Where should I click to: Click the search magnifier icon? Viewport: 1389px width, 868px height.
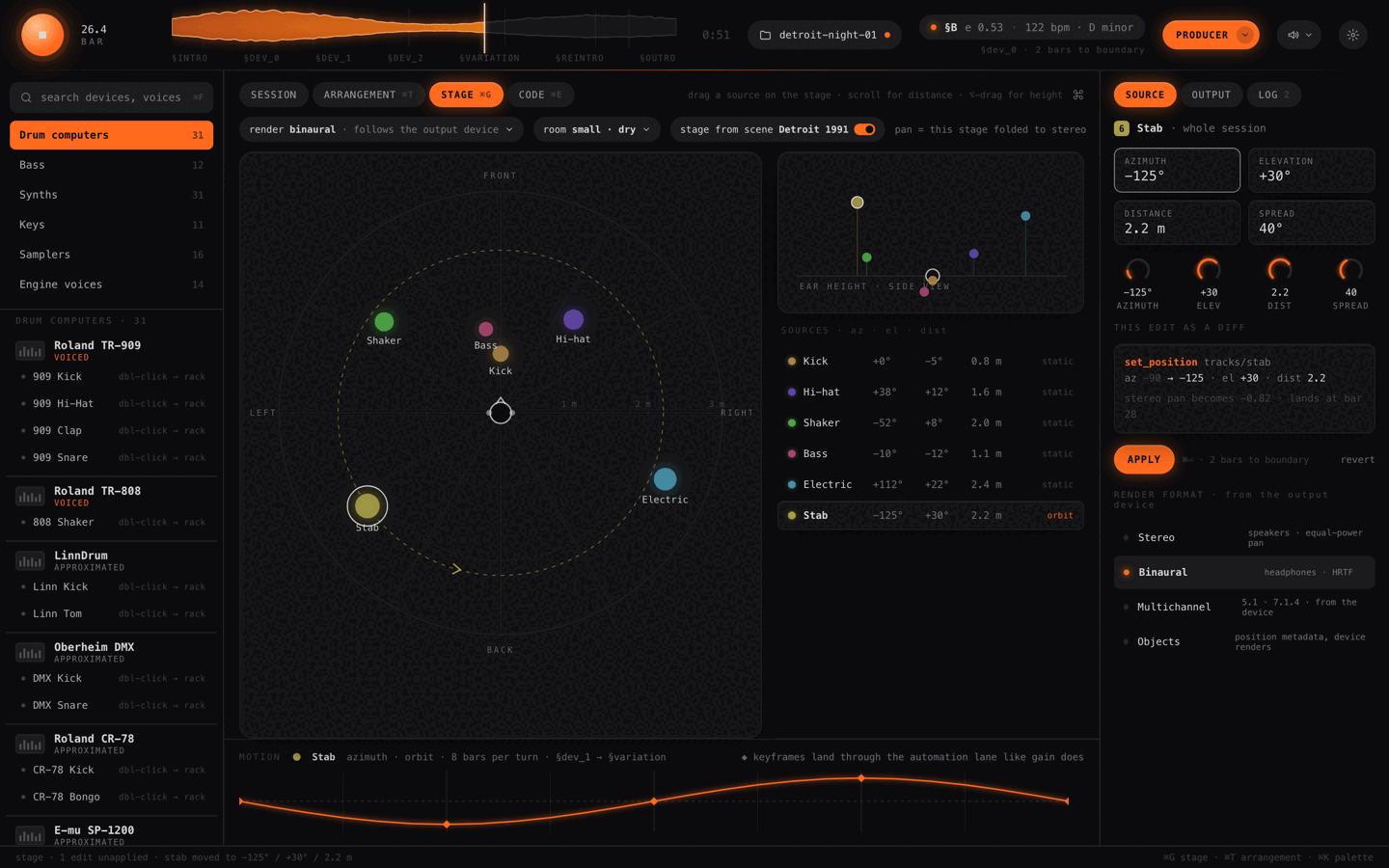click(26, 97)
